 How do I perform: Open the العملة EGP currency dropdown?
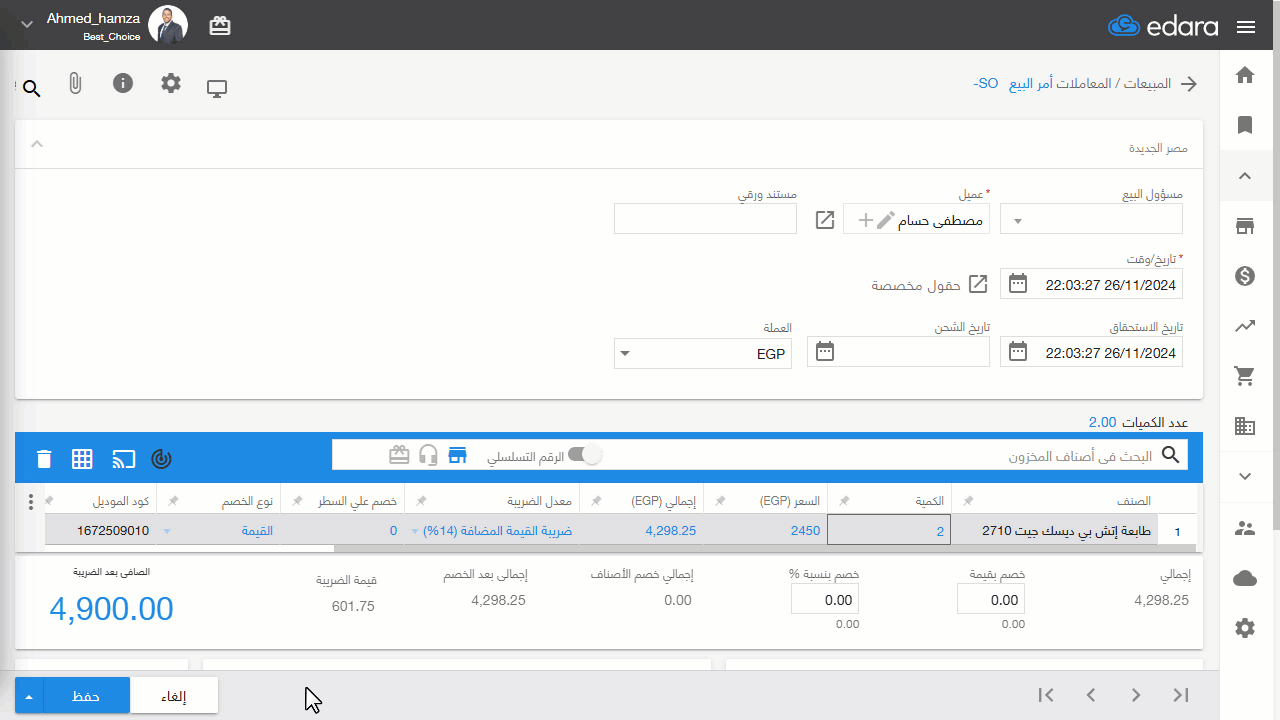click(x=702, y=353)
